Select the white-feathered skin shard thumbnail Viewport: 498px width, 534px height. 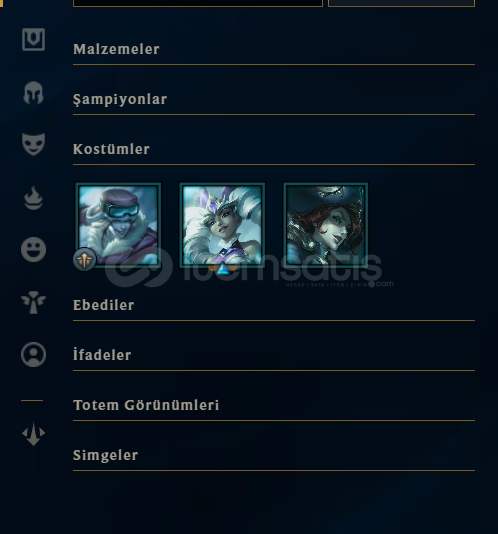tap(222, 225)
